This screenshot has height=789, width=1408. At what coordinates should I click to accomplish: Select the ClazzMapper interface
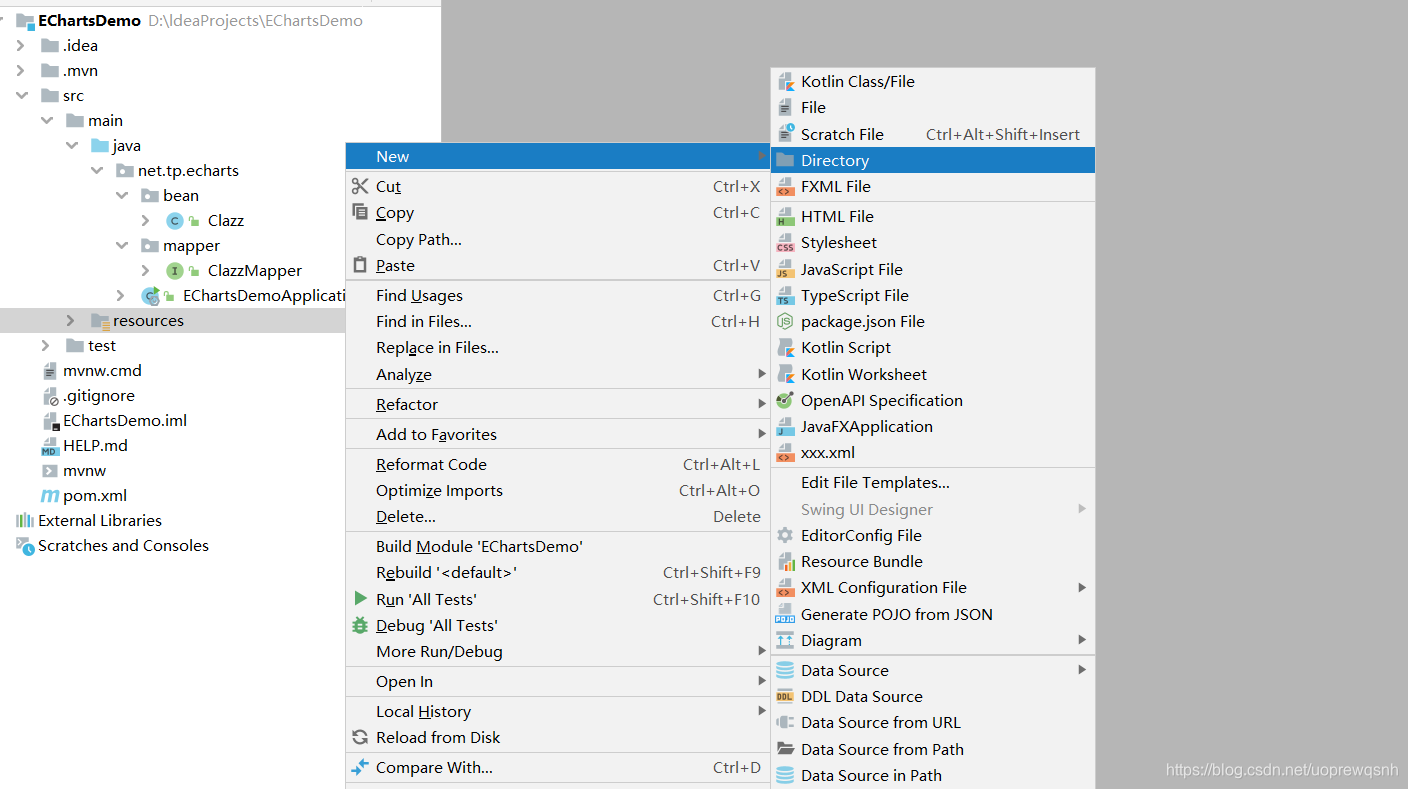[x=254, y=271]
